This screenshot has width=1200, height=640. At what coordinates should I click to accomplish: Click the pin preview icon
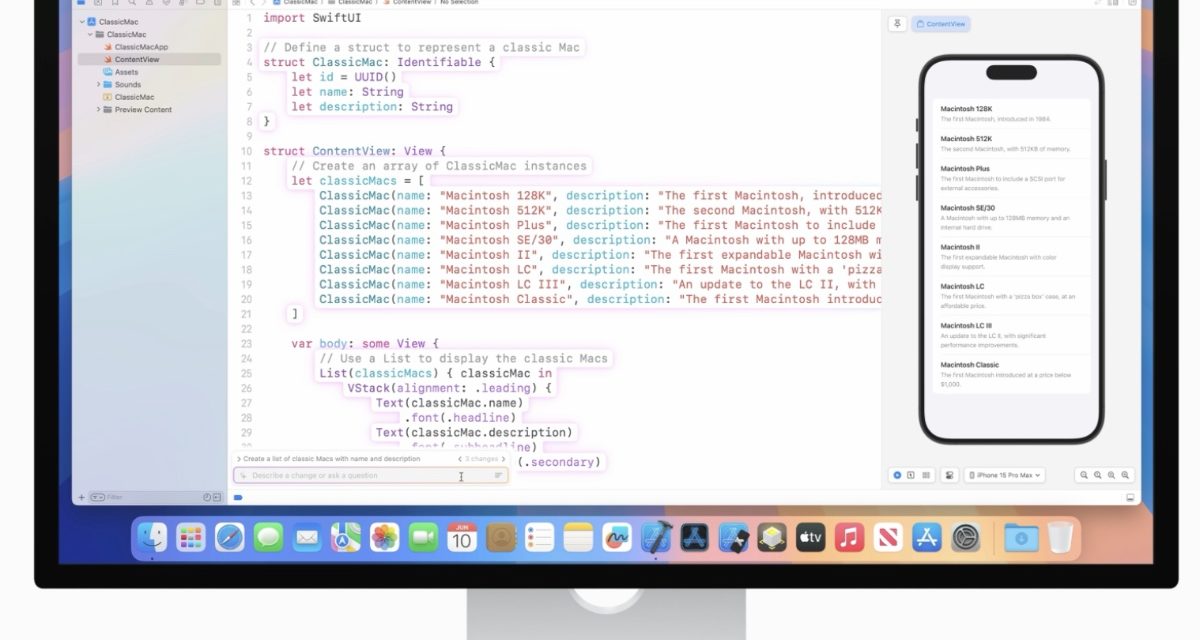click(898, 23)
